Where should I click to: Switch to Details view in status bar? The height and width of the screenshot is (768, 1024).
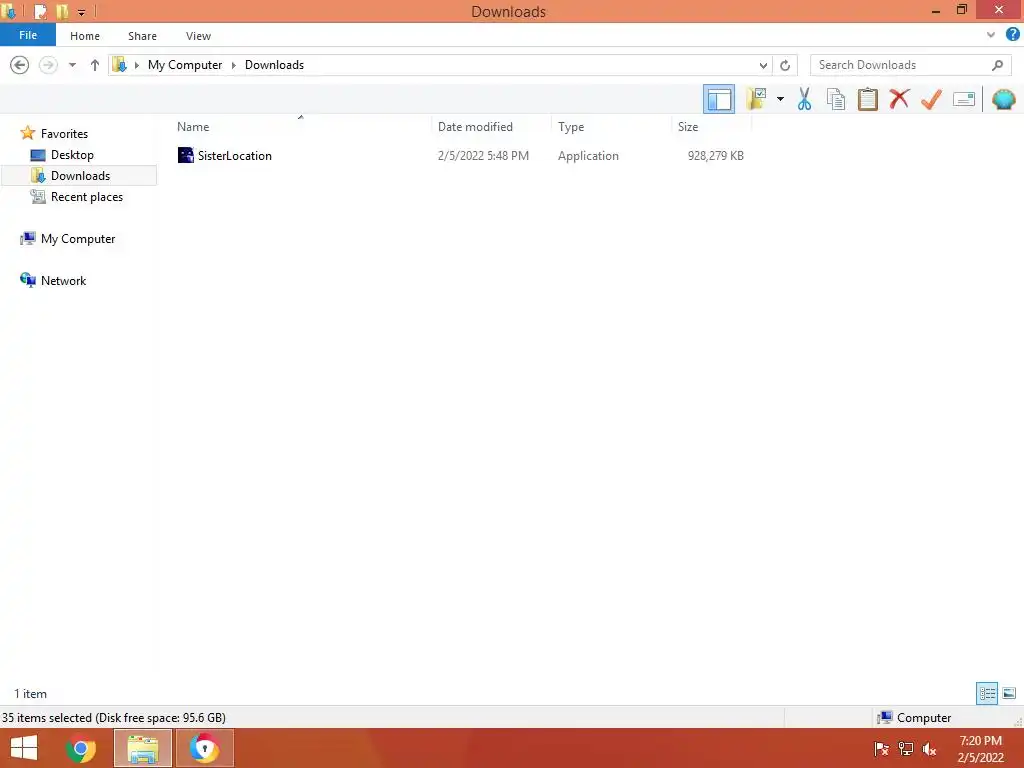[987, 693]
